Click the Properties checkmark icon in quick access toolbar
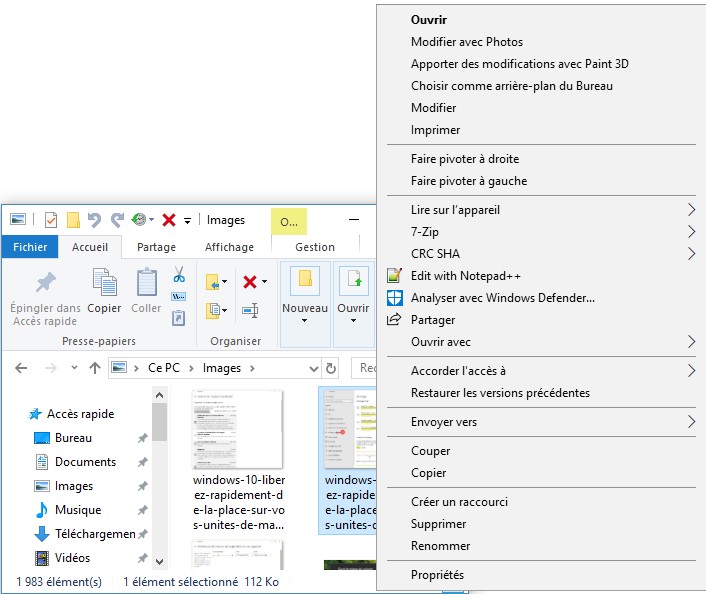Screen dimensions: 706x594 click(51, 220)
